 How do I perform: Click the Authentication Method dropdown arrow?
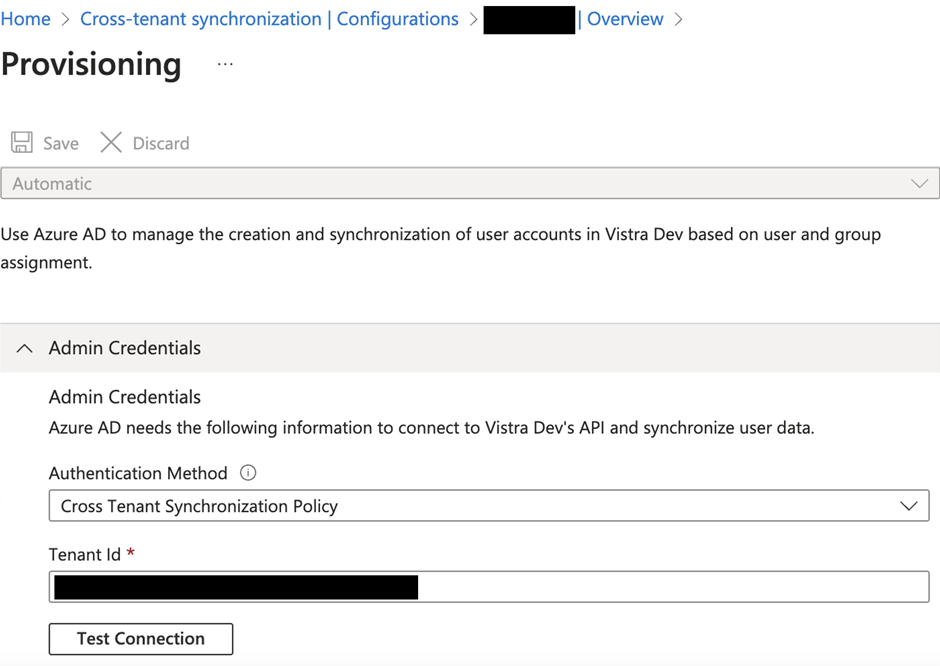point(909,506)
